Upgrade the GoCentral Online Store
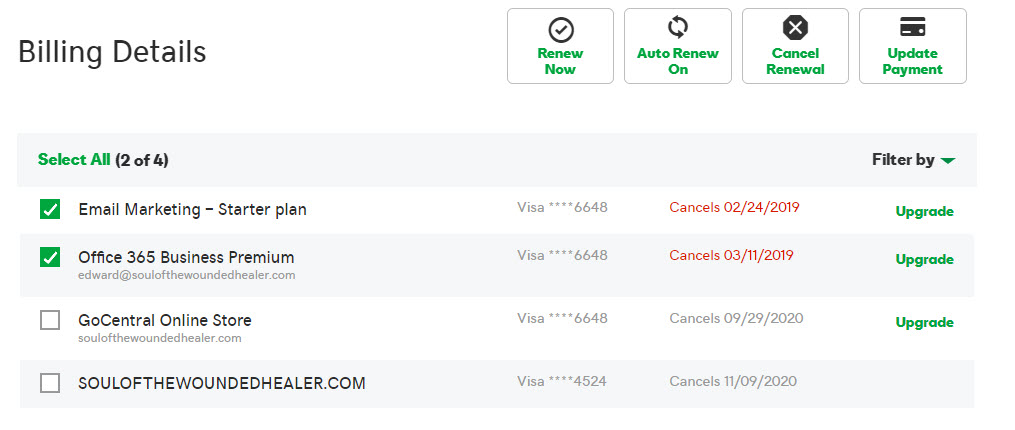This screenshot has width=1015, height=430. (924, 322)
